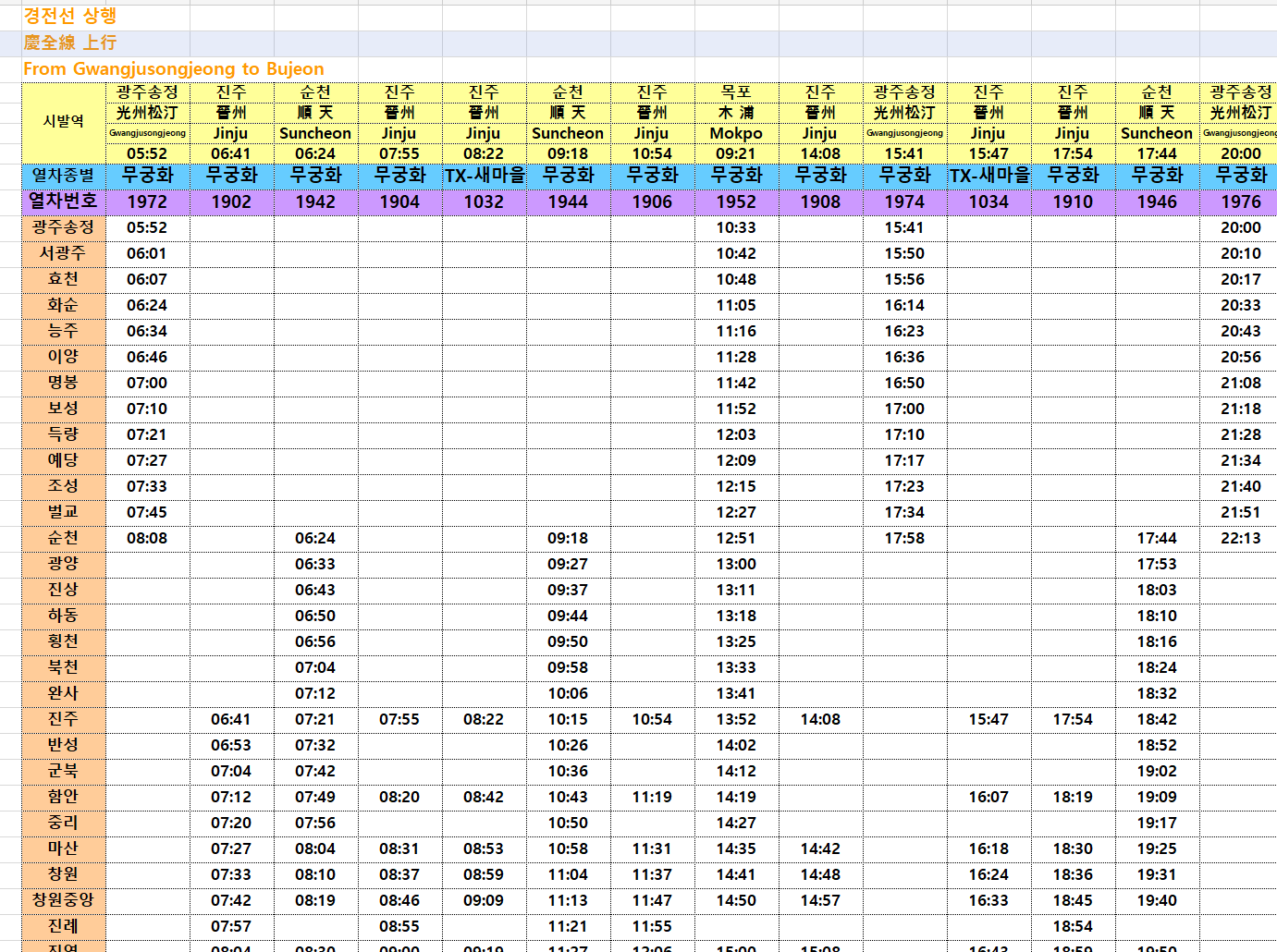Click the 서광주 station label
Viewport: 1277px width, 952px height.
coord(64,253)
